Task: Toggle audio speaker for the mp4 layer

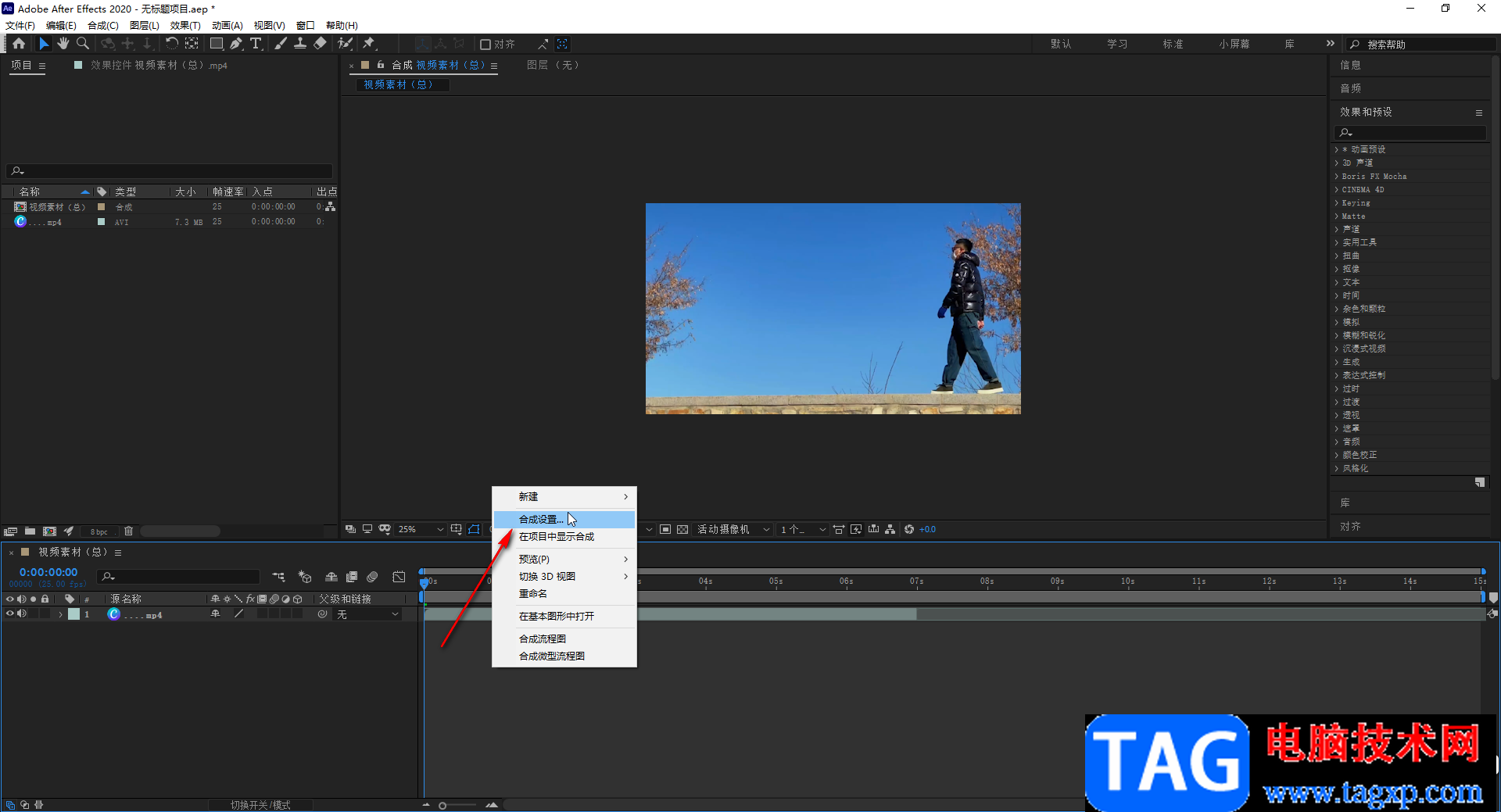Action: tap(22, 614)
